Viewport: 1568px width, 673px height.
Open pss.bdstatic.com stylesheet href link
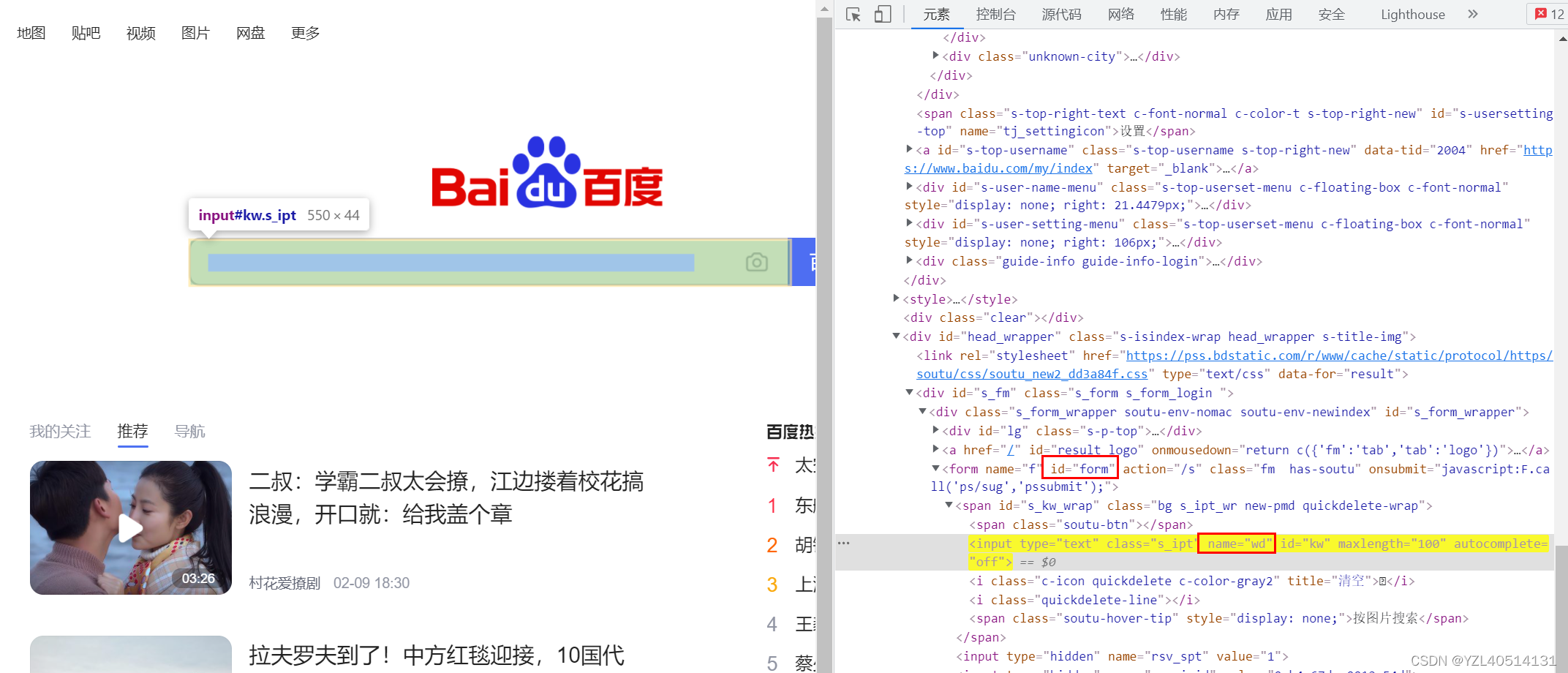1235,364
